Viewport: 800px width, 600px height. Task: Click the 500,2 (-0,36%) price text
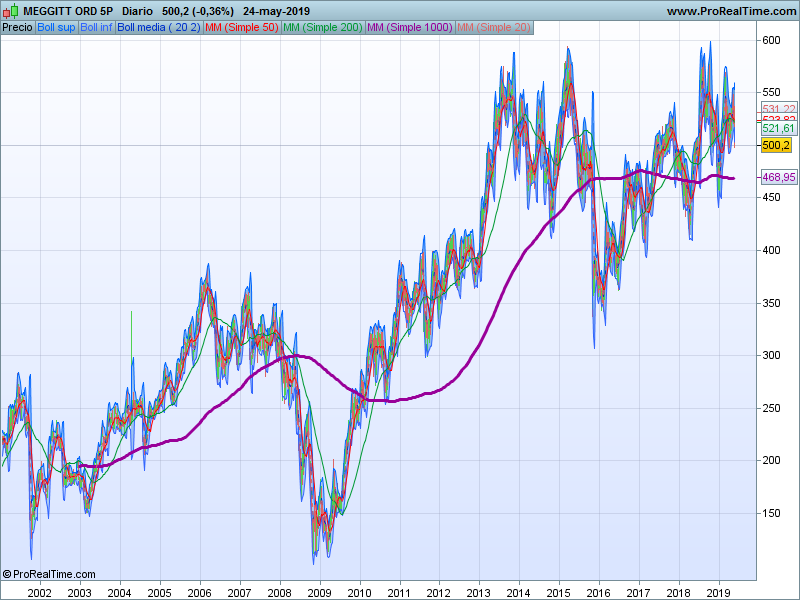tap(197, 11)
